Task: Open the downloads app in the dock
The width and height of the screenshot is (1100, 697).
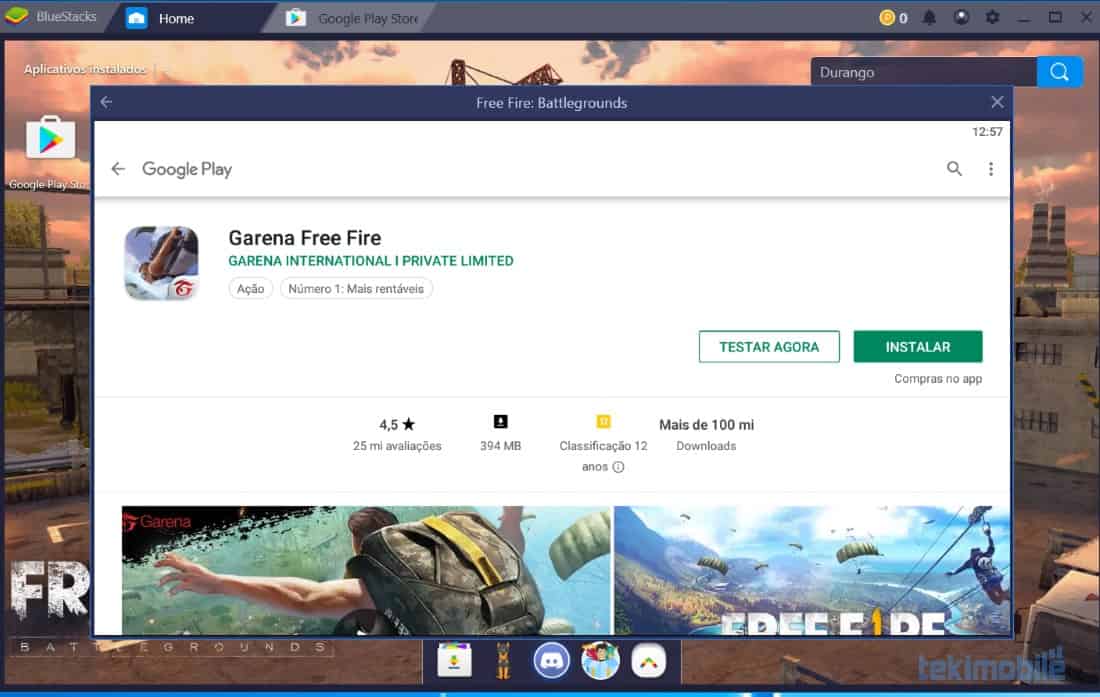Action: 455,661
